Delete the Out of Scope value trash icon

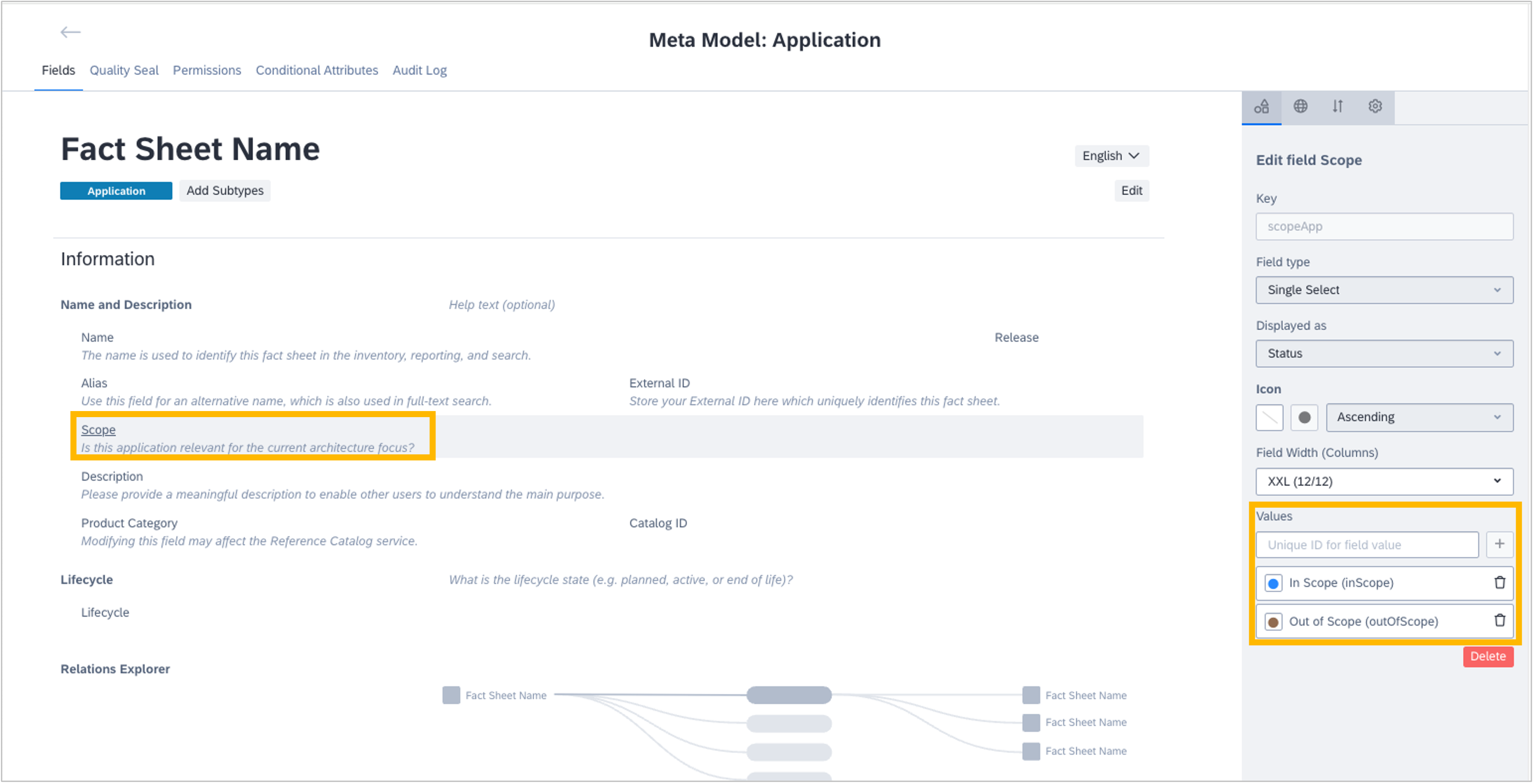(x=1500, y=620)
